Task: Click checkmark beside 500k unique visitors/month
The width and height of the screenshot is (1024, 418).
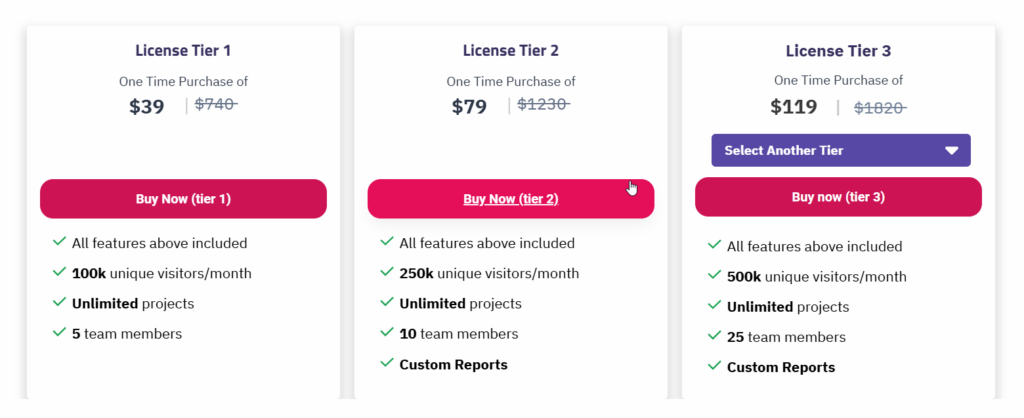Action: (x=714, y=275)
